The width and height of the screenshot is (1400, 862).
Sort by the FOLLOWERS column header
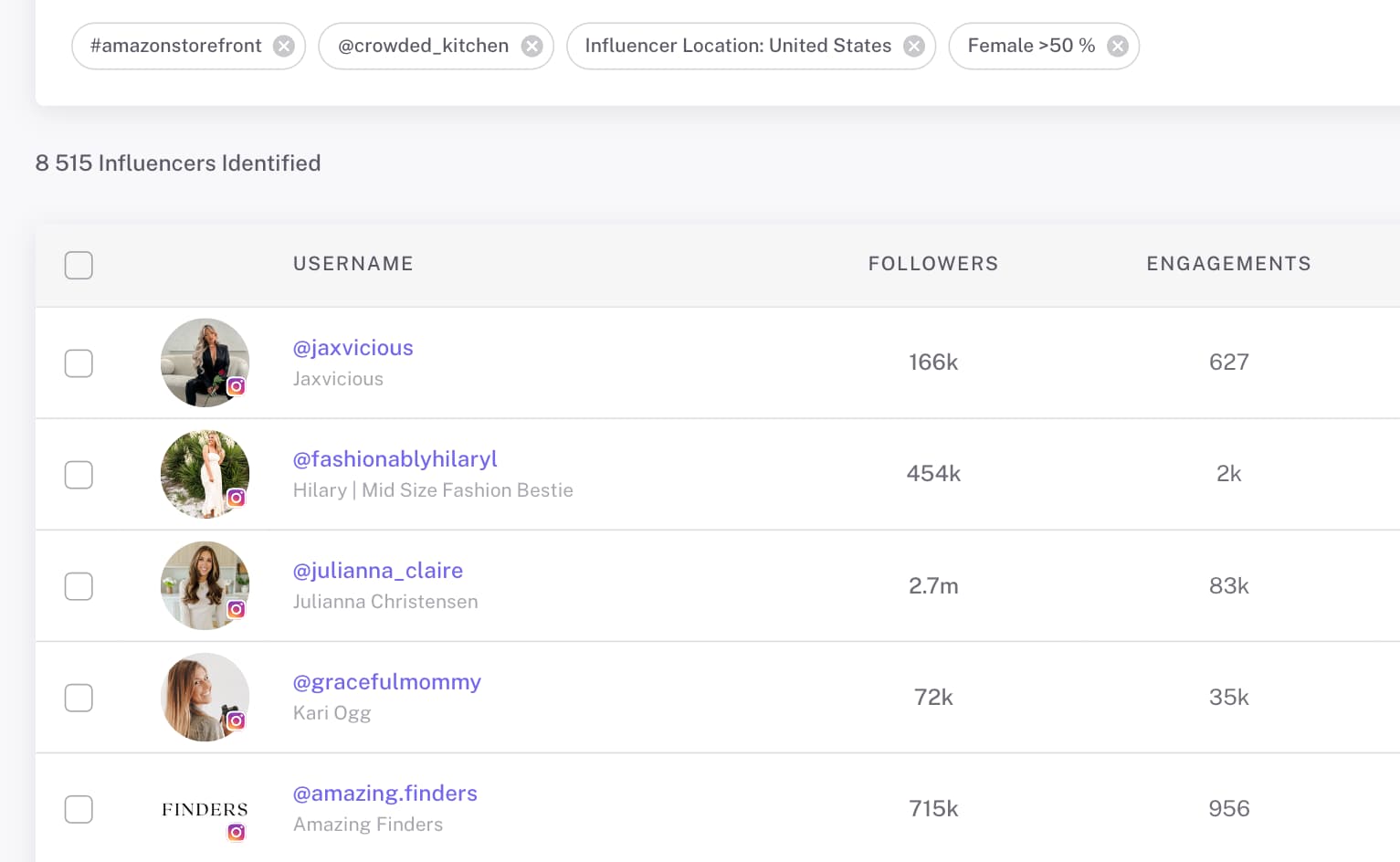click(x=933, y=264)
